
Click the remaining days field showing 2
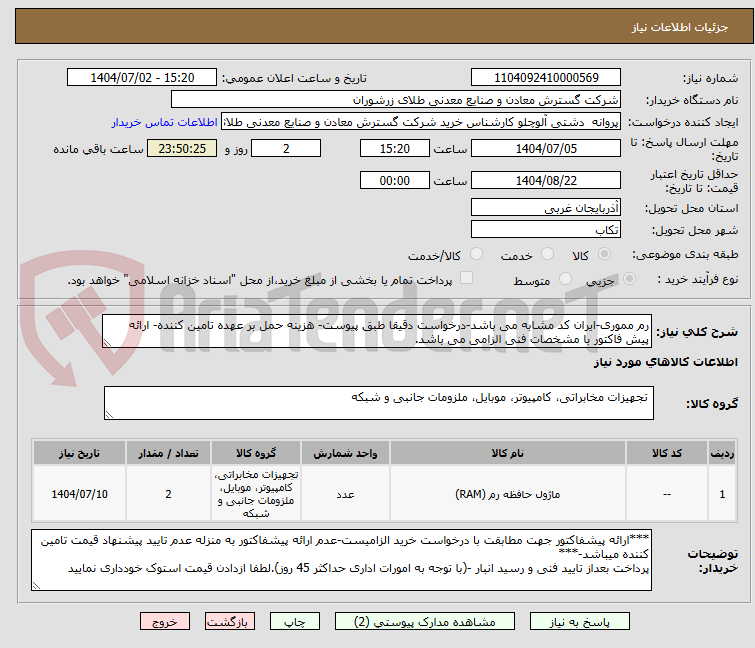pyautogui.click(x=286, y=148)
